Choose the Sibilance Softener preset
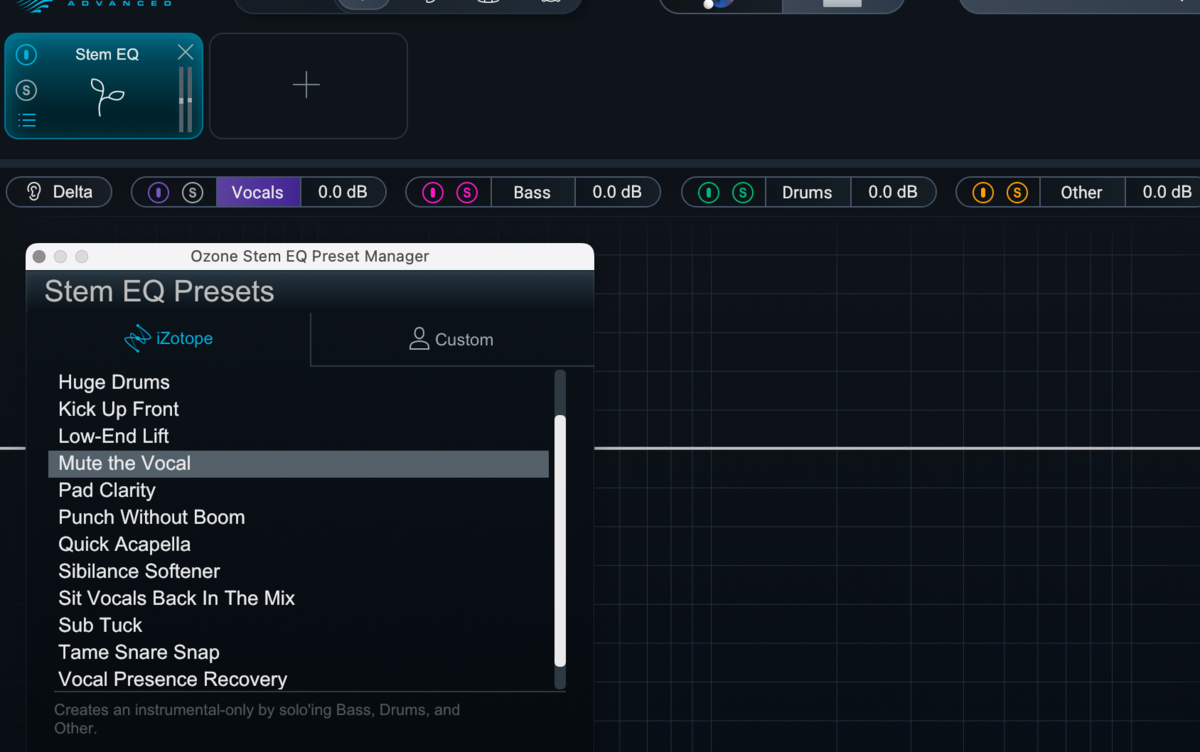The height and width of the screenshot is (752, 1200). pos(298,571)
